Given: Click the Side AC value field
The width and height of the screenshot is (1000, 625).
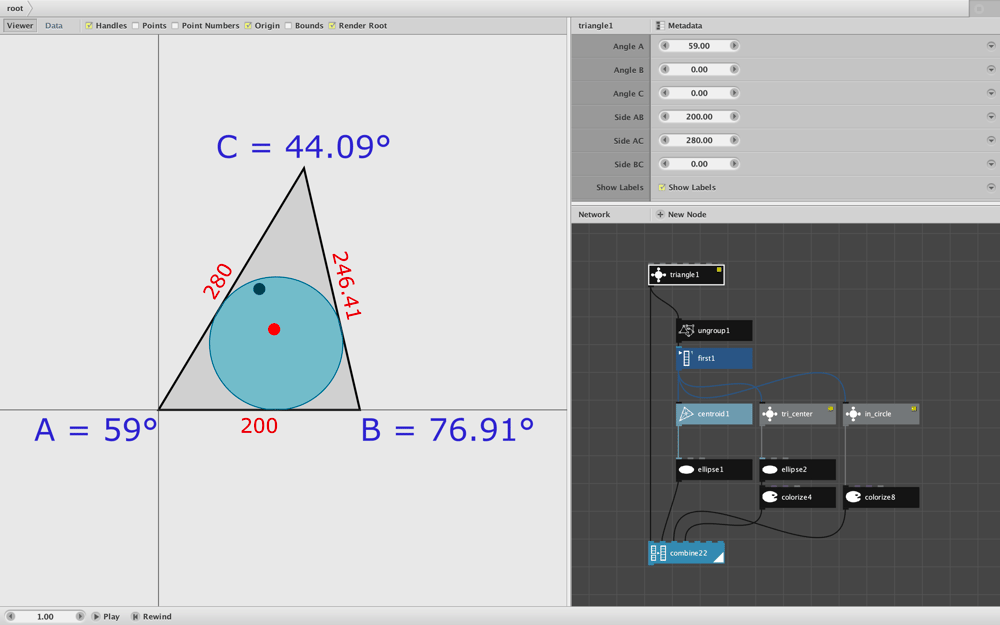Looking at the screenshot, I should click(699, 140).
